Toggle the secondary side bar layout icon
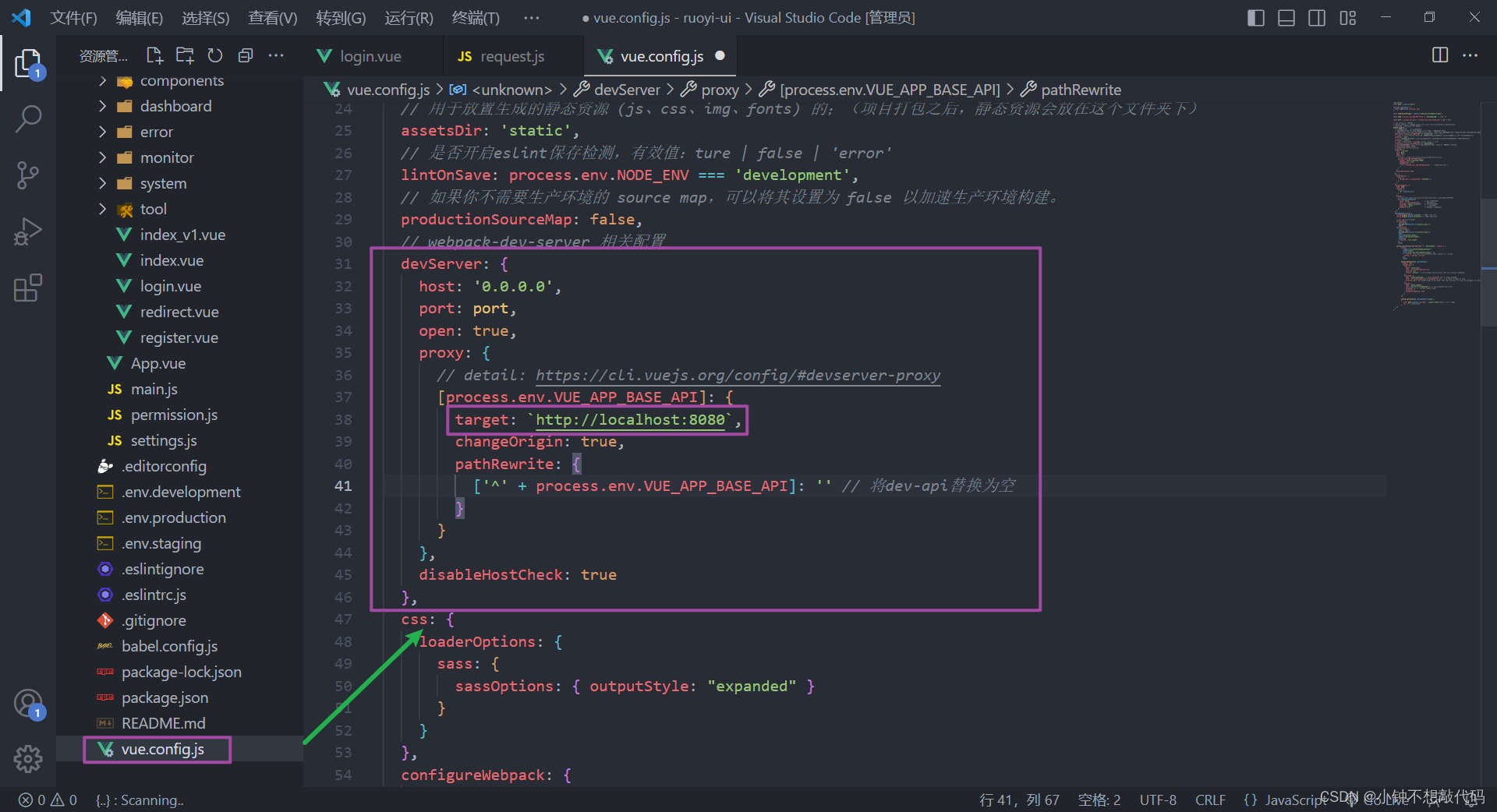Image resolution: width=1497 pixels, height=812 pixels. click(x=1317, y=17)
